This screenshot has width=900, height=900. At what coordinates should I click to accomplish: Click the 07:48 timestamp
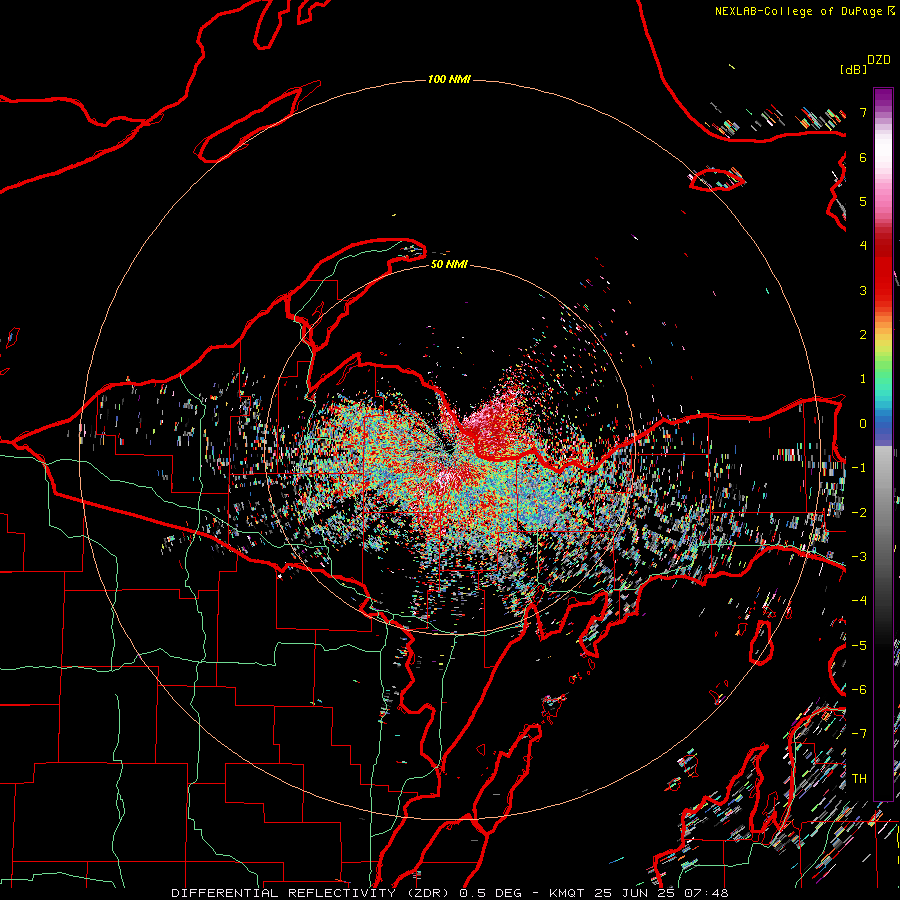706,893
